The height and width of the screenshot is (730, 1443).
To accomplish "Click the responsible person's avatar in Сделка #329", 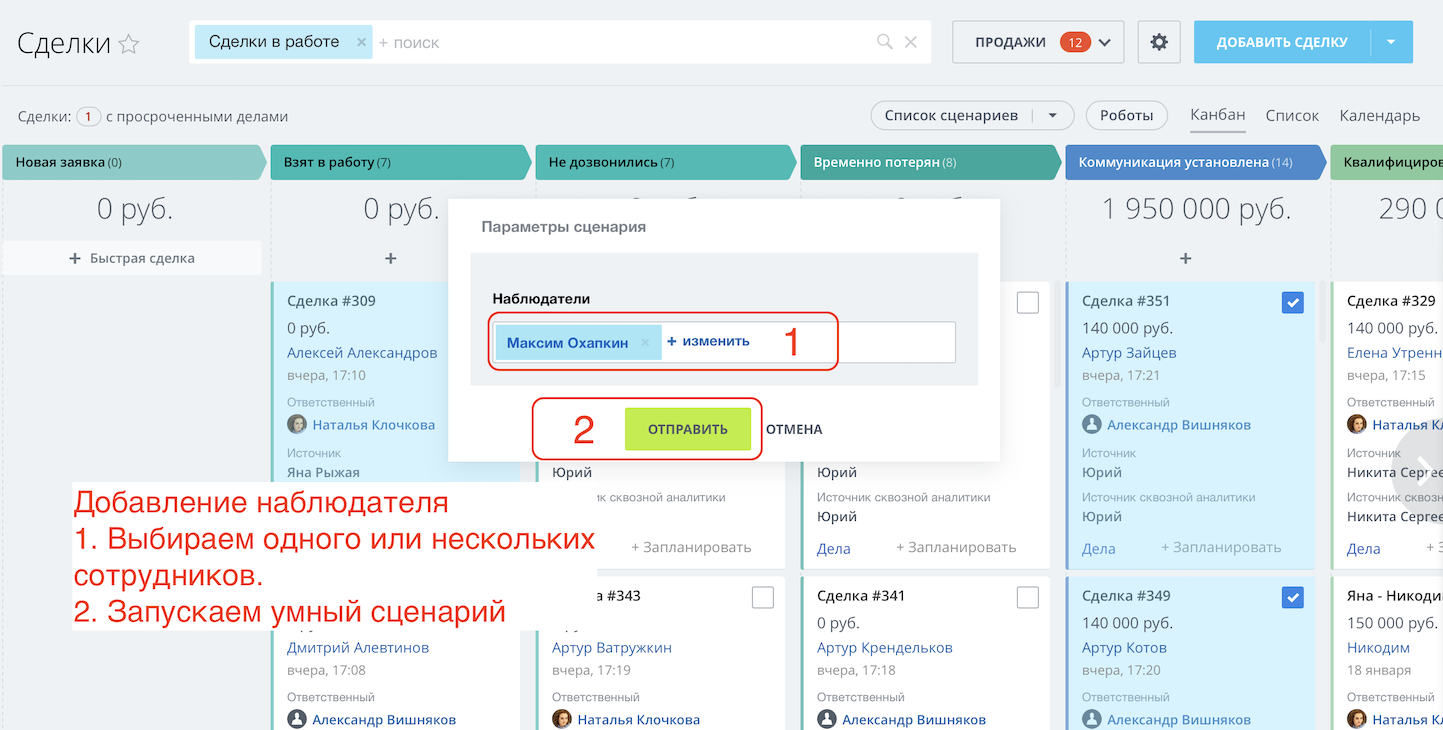I will click(1357, 424).
